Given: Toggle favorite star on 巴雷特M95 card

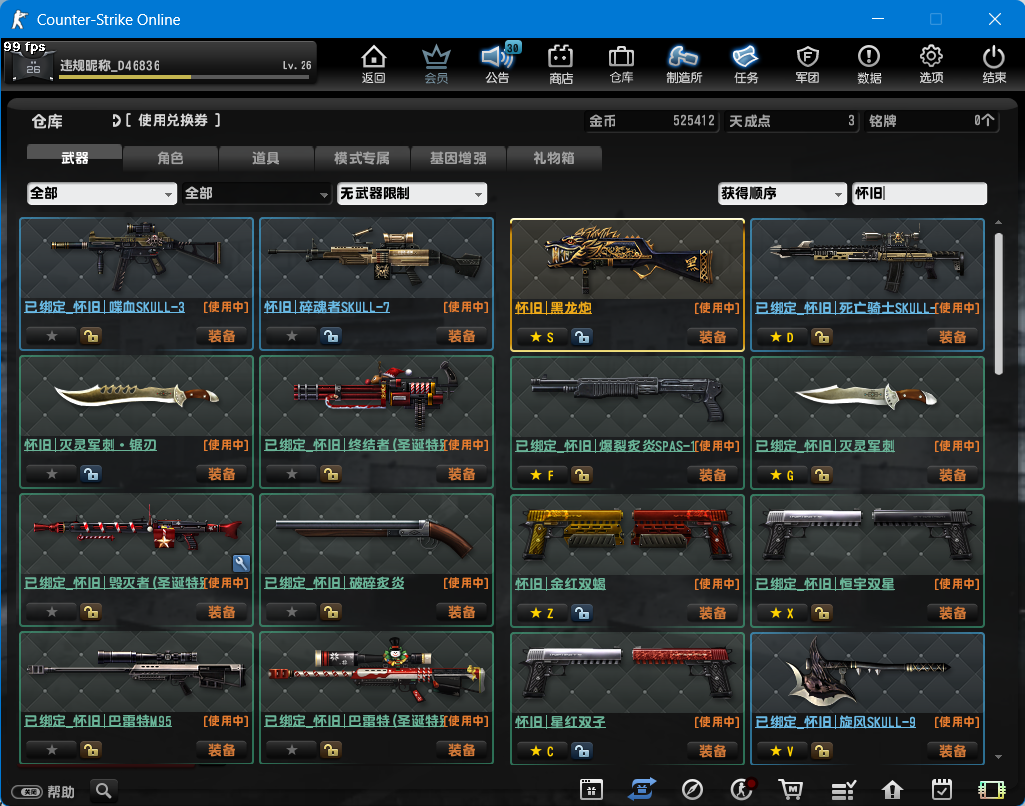Looking at the screenshot, I should pos(52,750).
